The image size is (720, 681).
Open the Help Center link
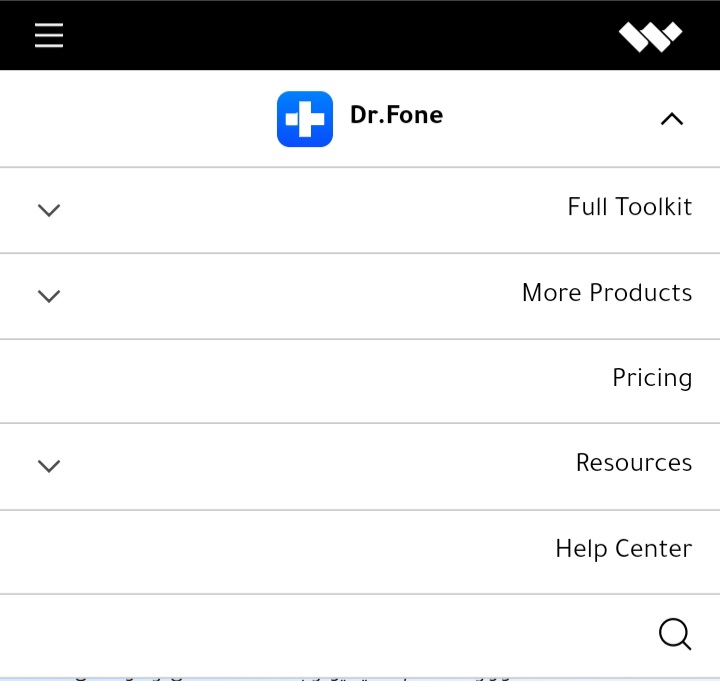click(x=623, y=549)
